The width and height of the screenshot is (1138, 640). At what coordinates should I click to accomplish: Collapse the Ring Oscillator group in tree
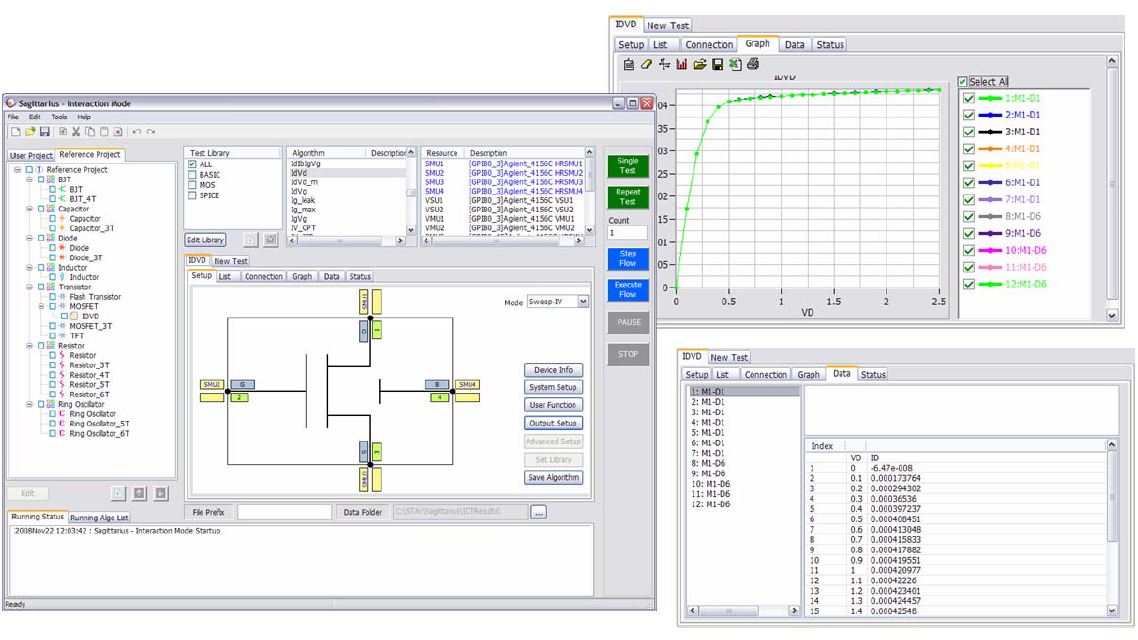29,405
